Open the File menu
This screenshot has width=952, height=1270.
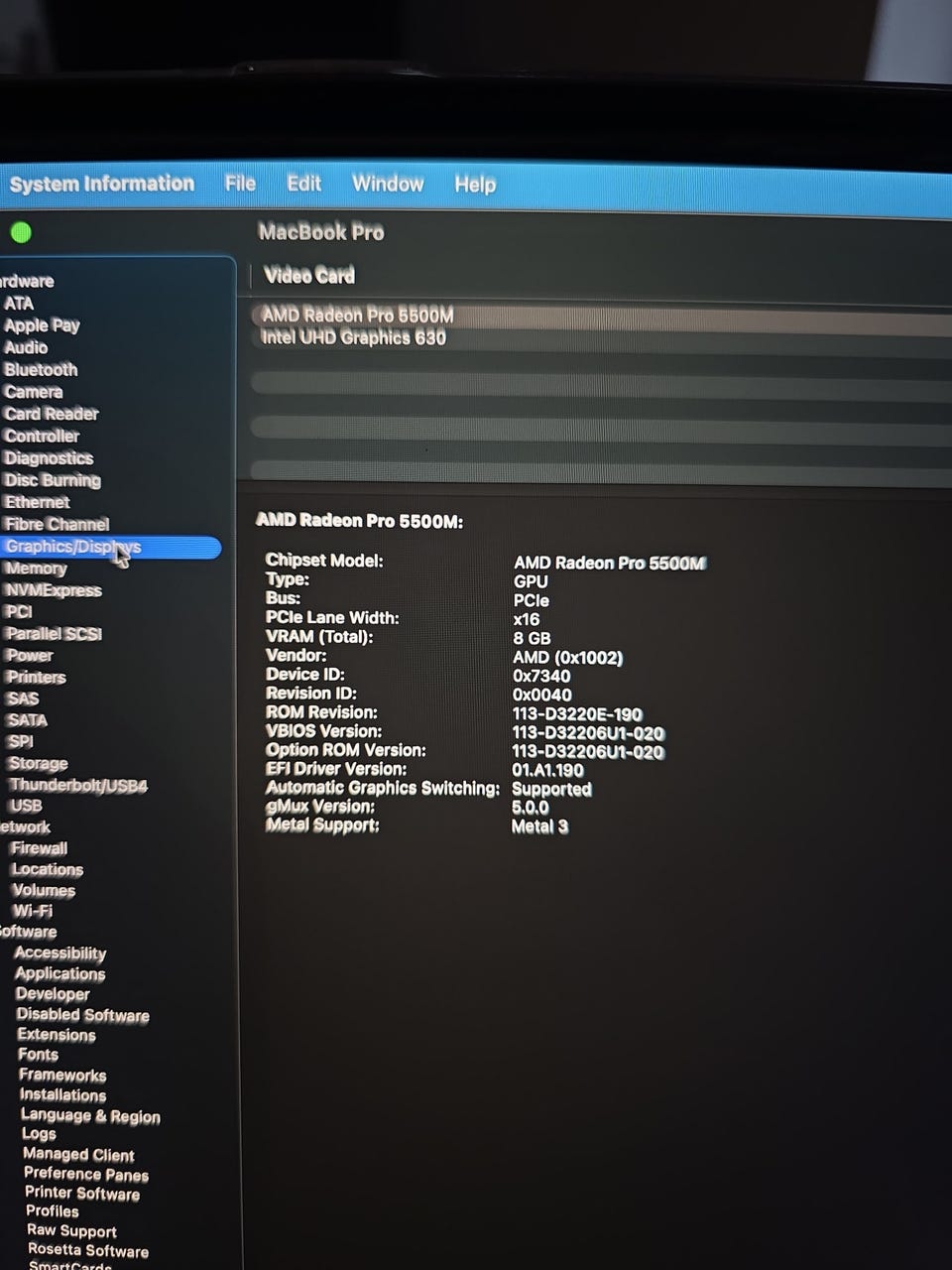pyautogui.click(x=240, y=184)
